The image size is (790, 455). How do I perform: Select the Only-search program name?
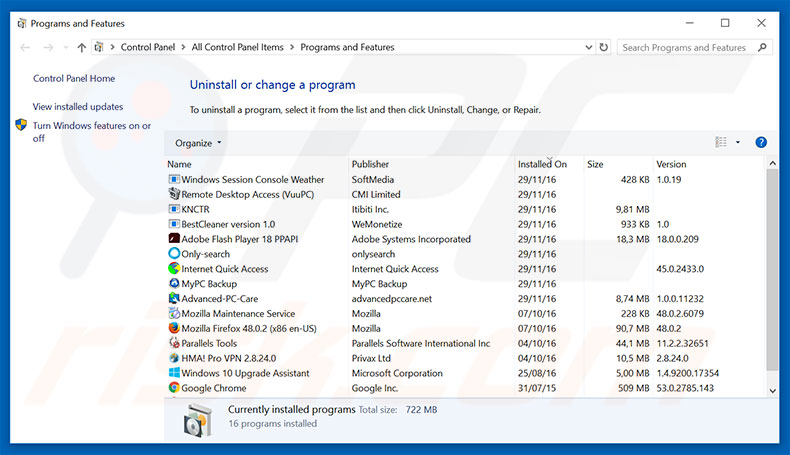(x=206, y=254)
